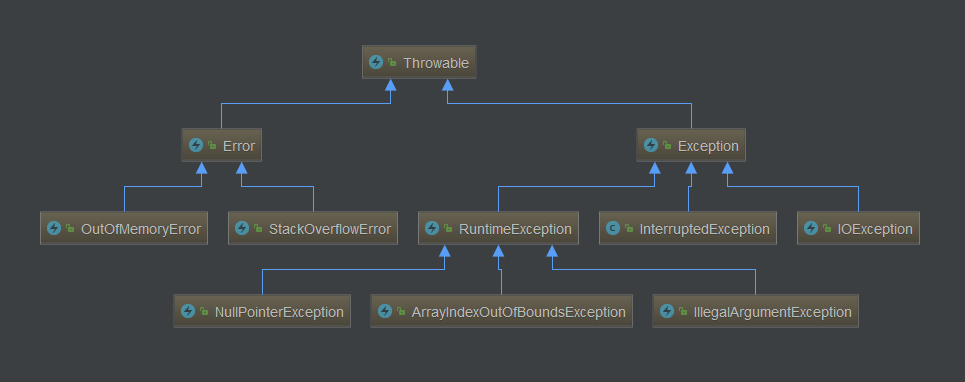Click the RuntimeException node's class icon
The height and width of the screenshot is (382, 965).
coord(432,228)
